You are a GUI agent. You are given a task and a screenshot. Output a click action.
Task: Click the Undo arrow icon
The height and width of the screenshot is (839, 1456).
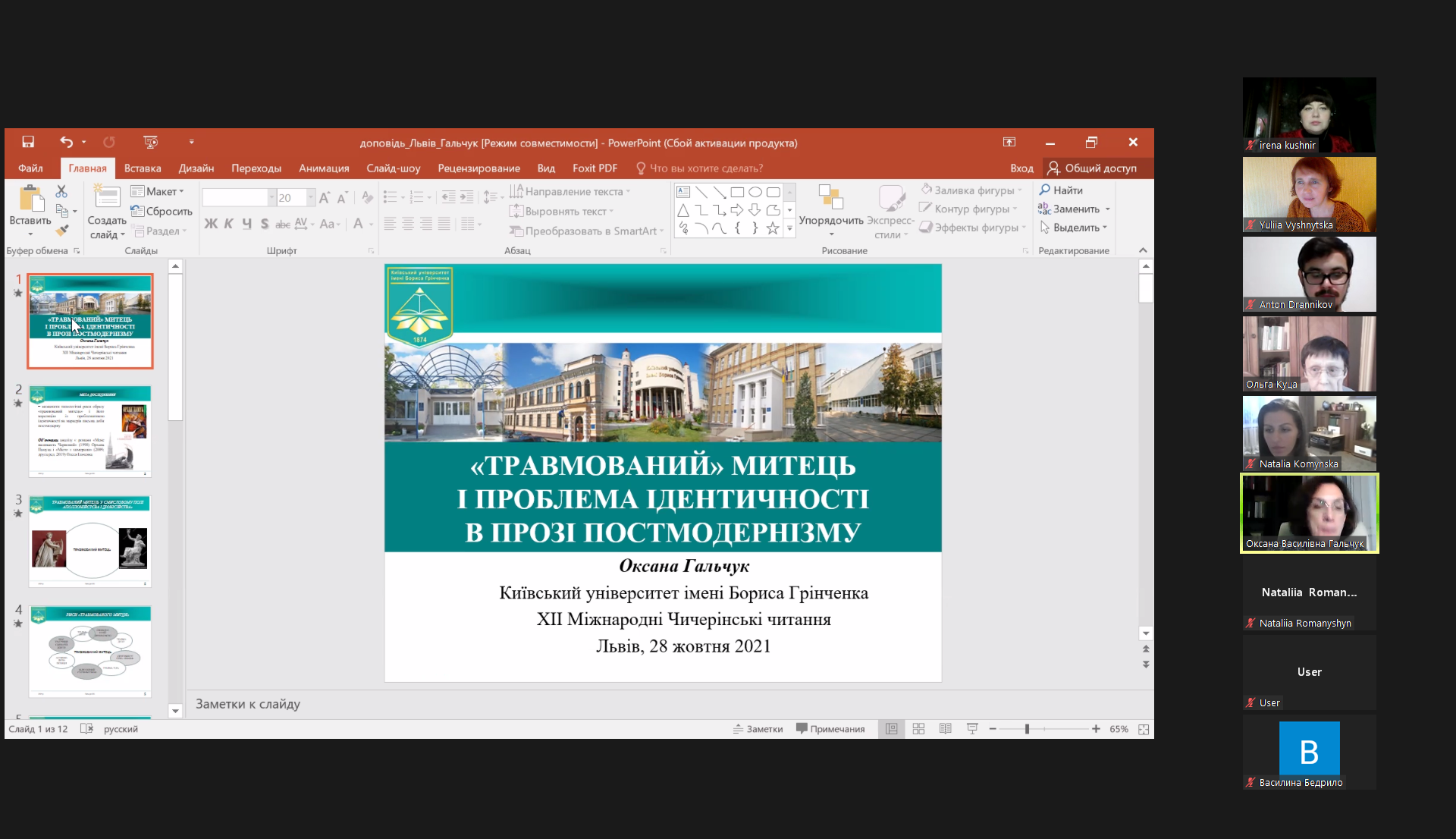click(66, 142)
